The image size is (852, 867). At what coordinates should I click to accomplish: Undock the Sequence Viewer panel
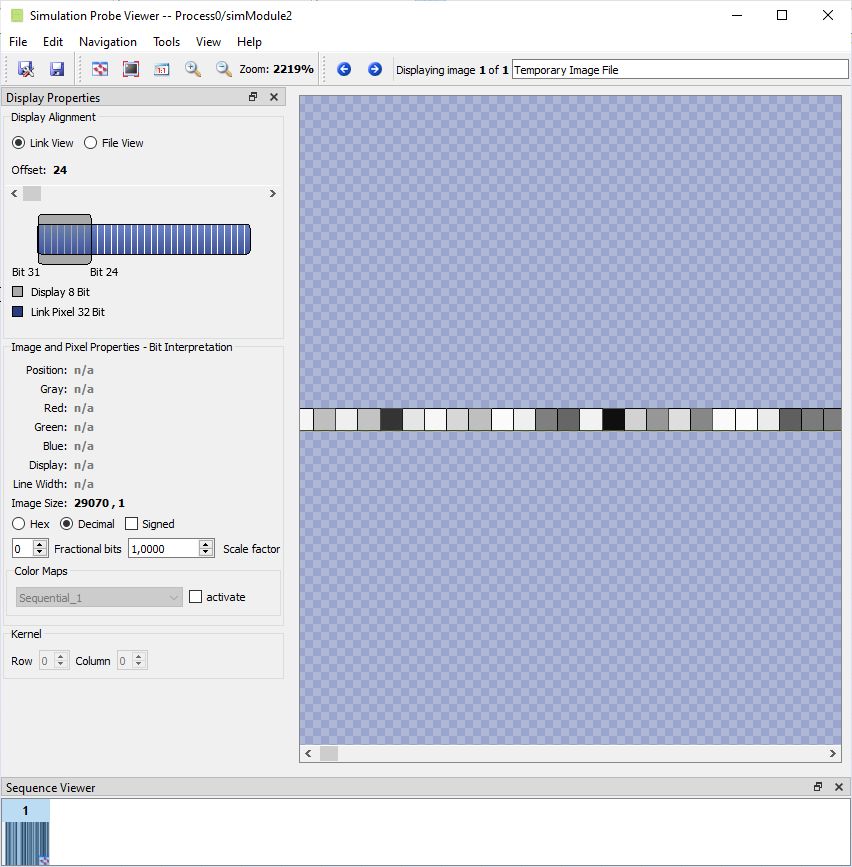pos(818,786)
